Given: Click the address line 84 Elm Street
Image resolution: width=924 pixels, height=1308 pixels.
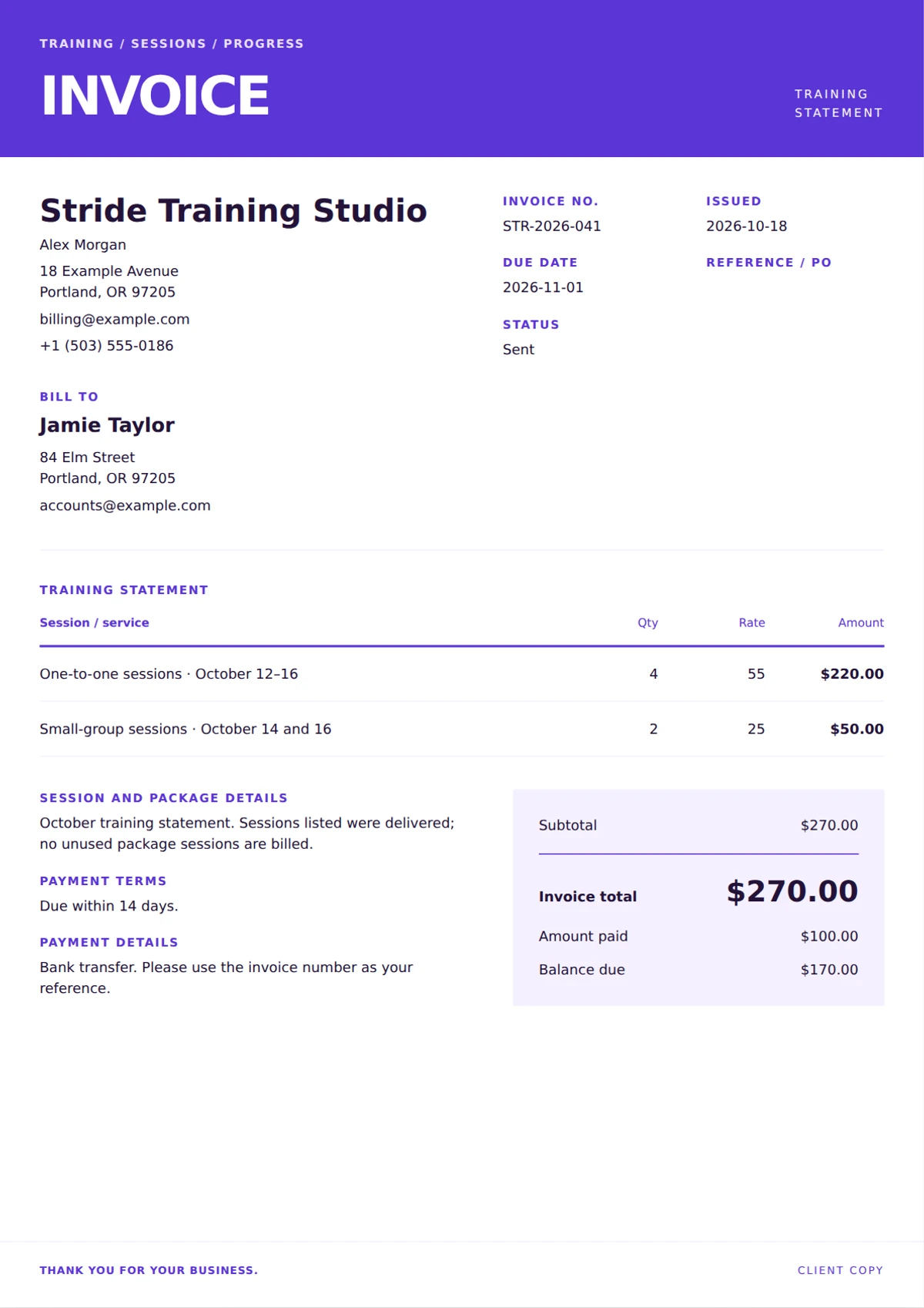Looking at the screenshot, I should (x=88, y=458).
